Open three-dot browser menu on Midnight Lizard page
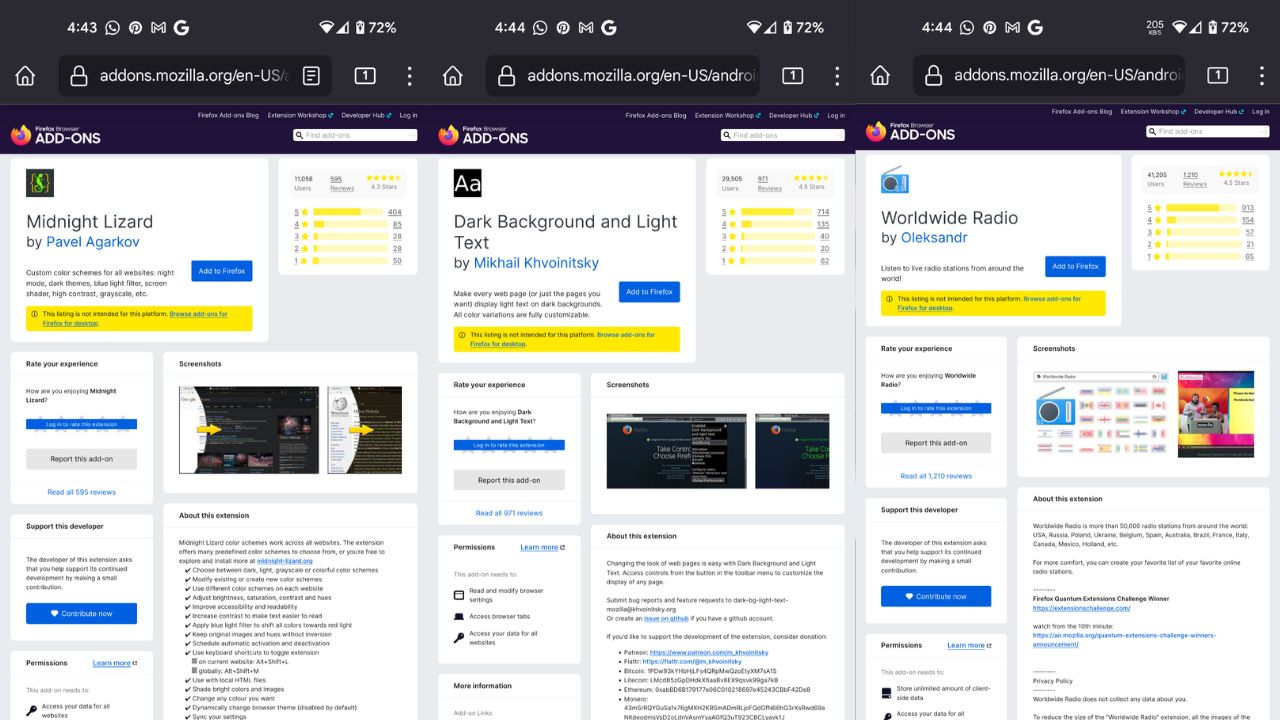Screen dimensions: 1280x720 [x=409, y=76]
